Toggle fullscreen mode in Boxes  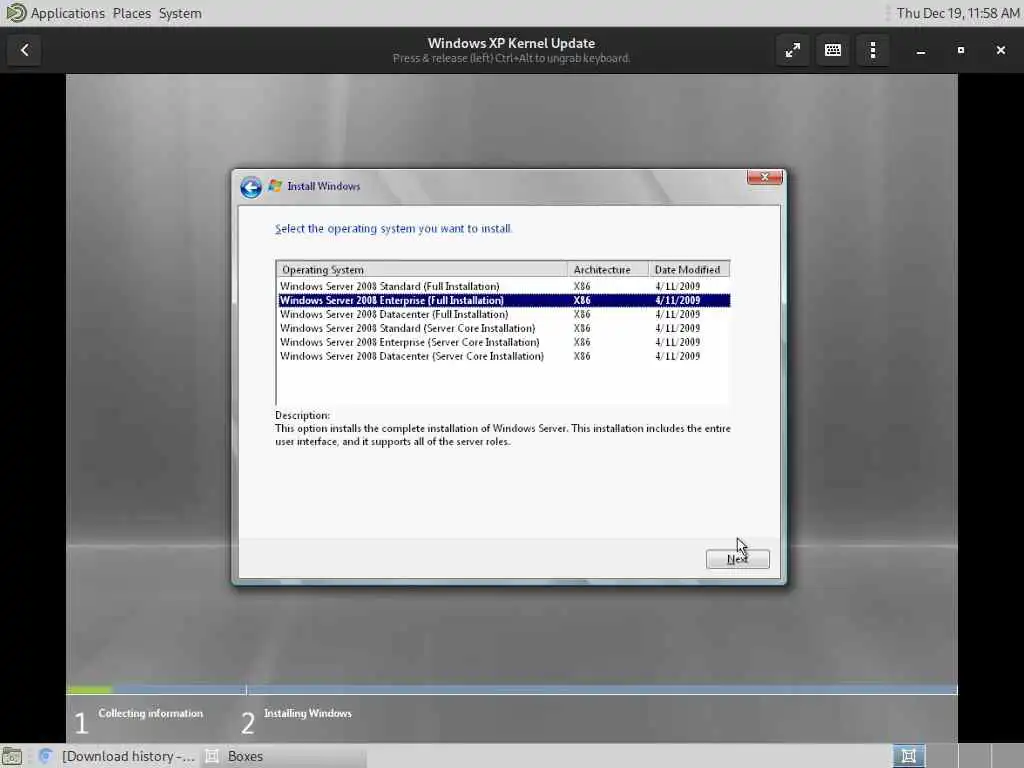pyautogui.click(x=792, y=50)
